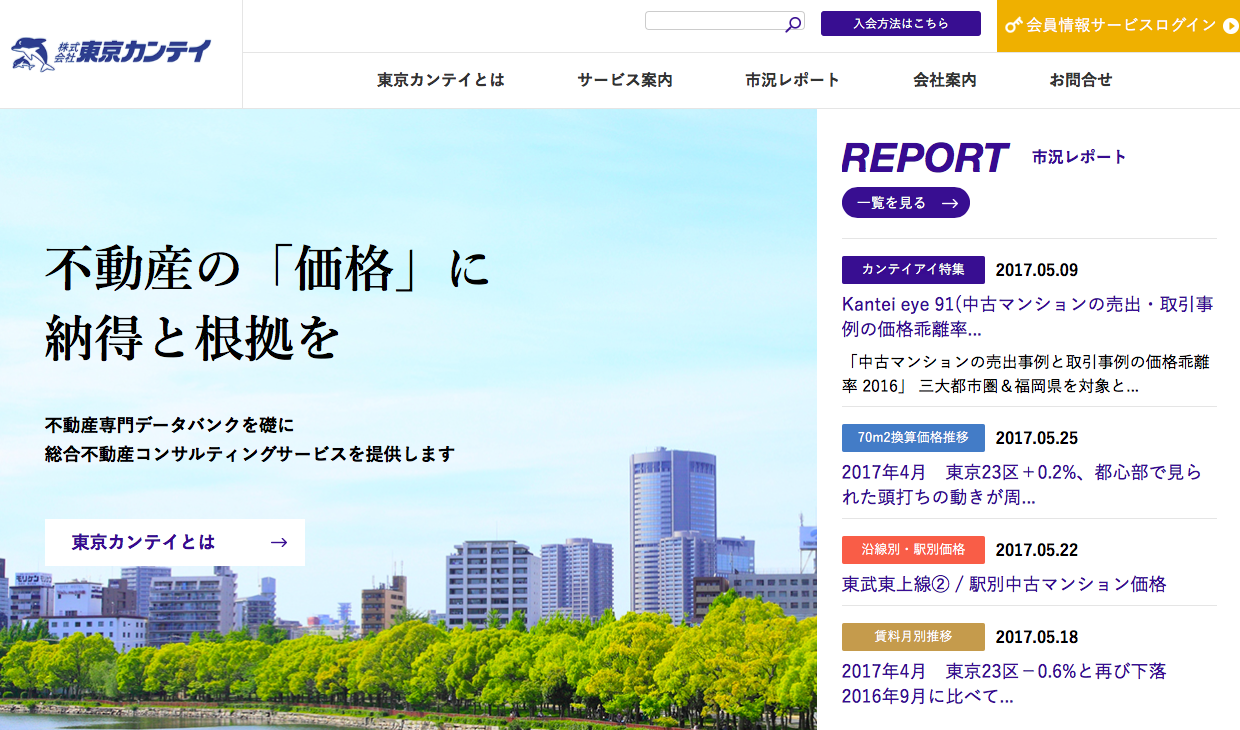Open the 入会方法はこちら button
This screenshot has height=730, width=1240.
point(900,23)
